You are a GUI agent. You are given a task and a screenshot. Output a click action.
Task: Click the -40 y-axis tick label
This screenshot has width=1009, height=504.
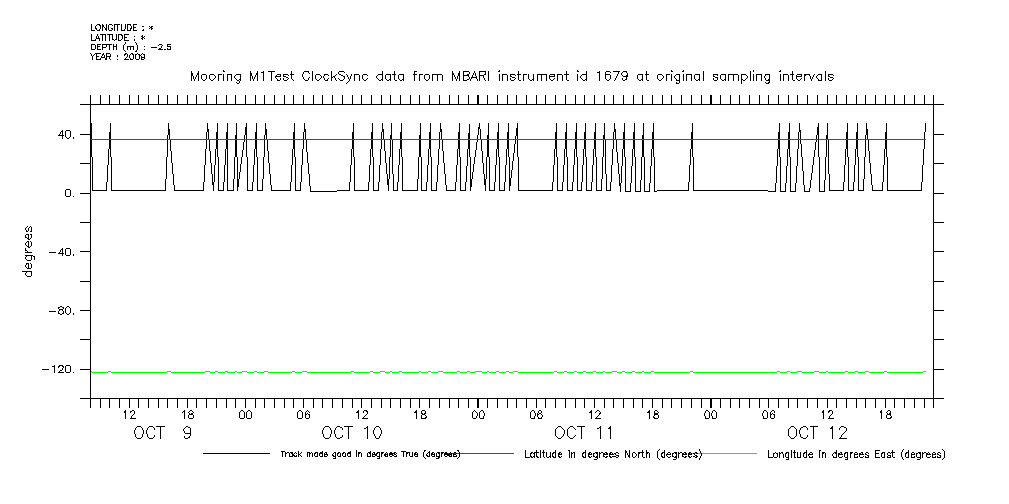(63, 252)
